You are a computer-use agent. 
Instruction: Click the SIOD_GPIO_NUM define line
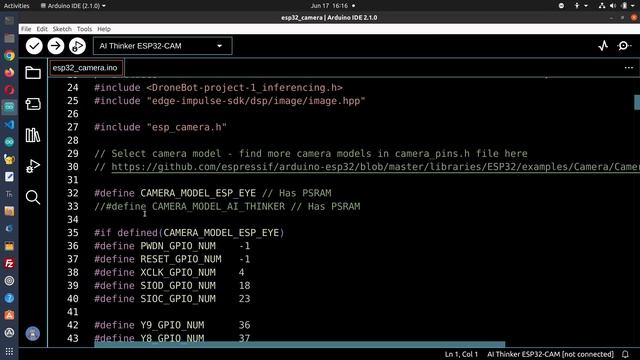(172, 285)
